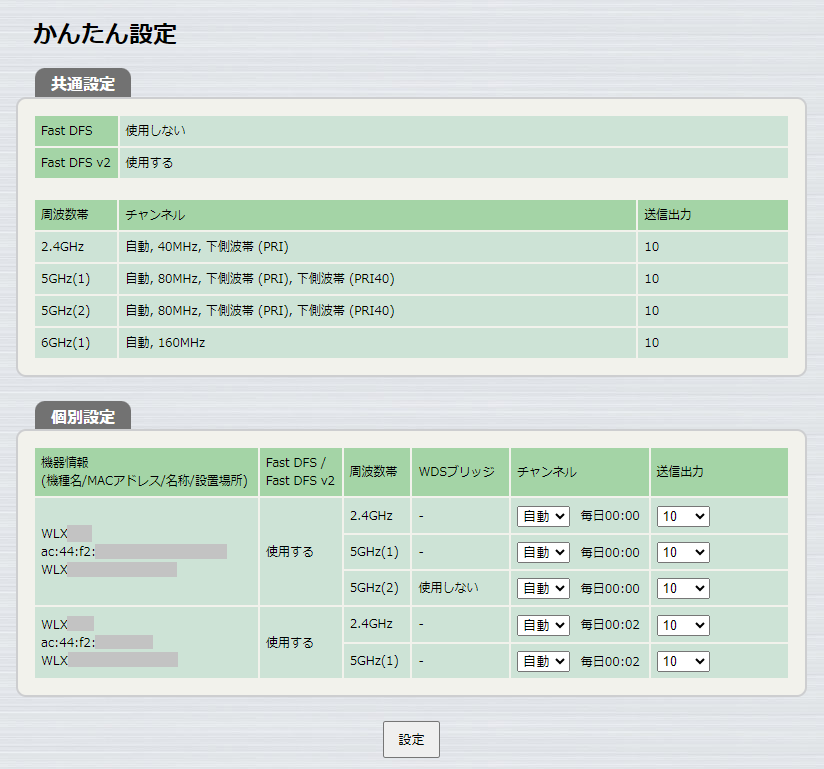This screenshot has height=769, width=824.
Task: Click the 使用する Fast DFS cell of second device
Action: (301, 642)
